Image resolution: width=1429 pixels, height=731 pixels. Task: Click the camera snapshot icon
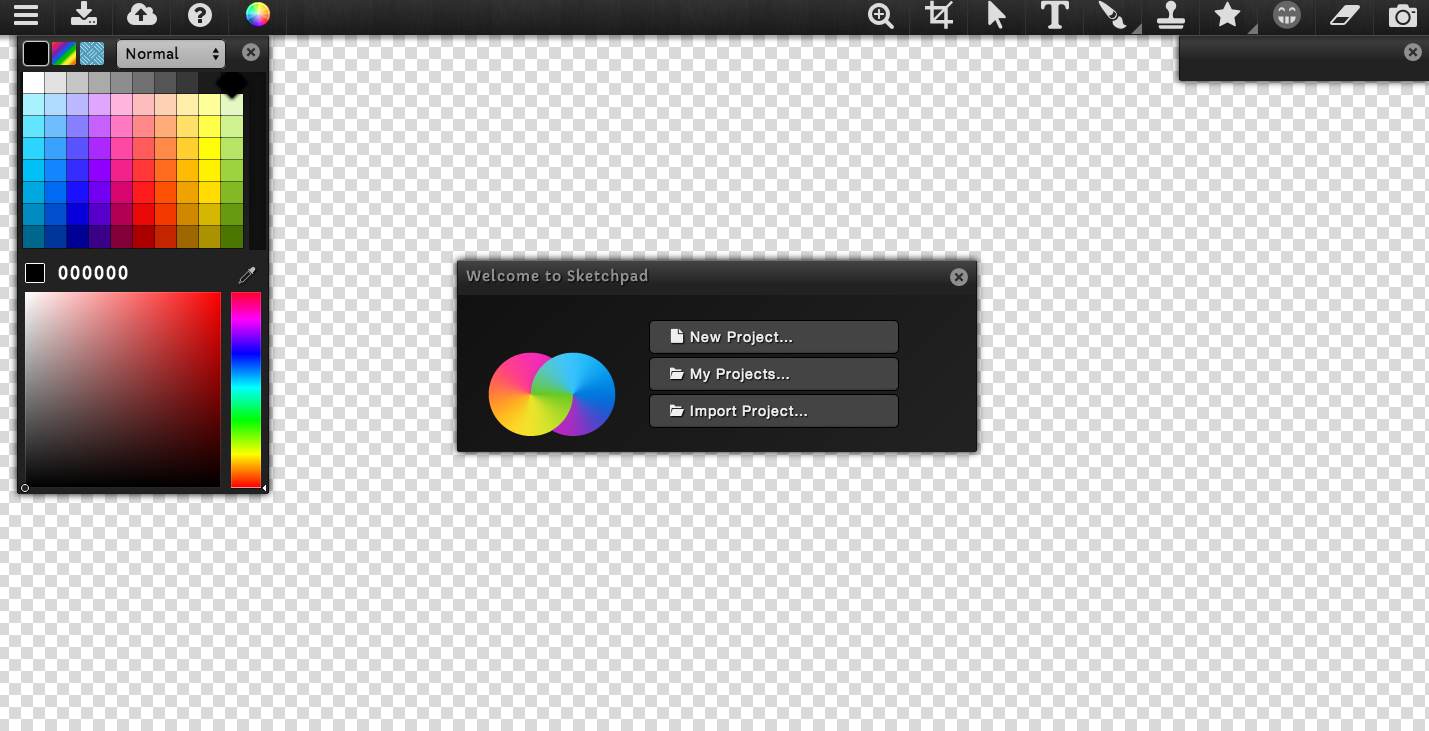[x=1403, y=16]
